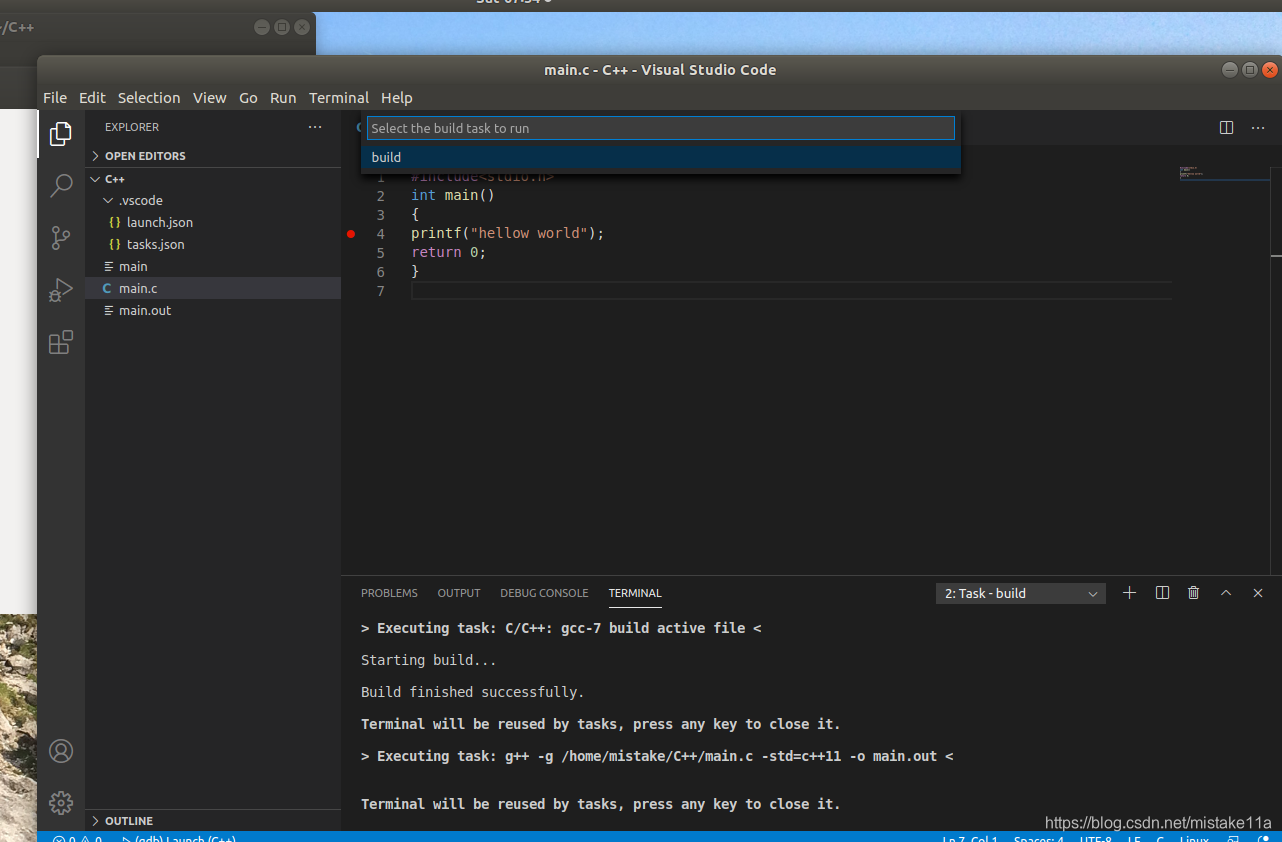Screen dimensions: 1282x842
Task: Click the EXPLORER panel title
Action: [x=132, y=127]
